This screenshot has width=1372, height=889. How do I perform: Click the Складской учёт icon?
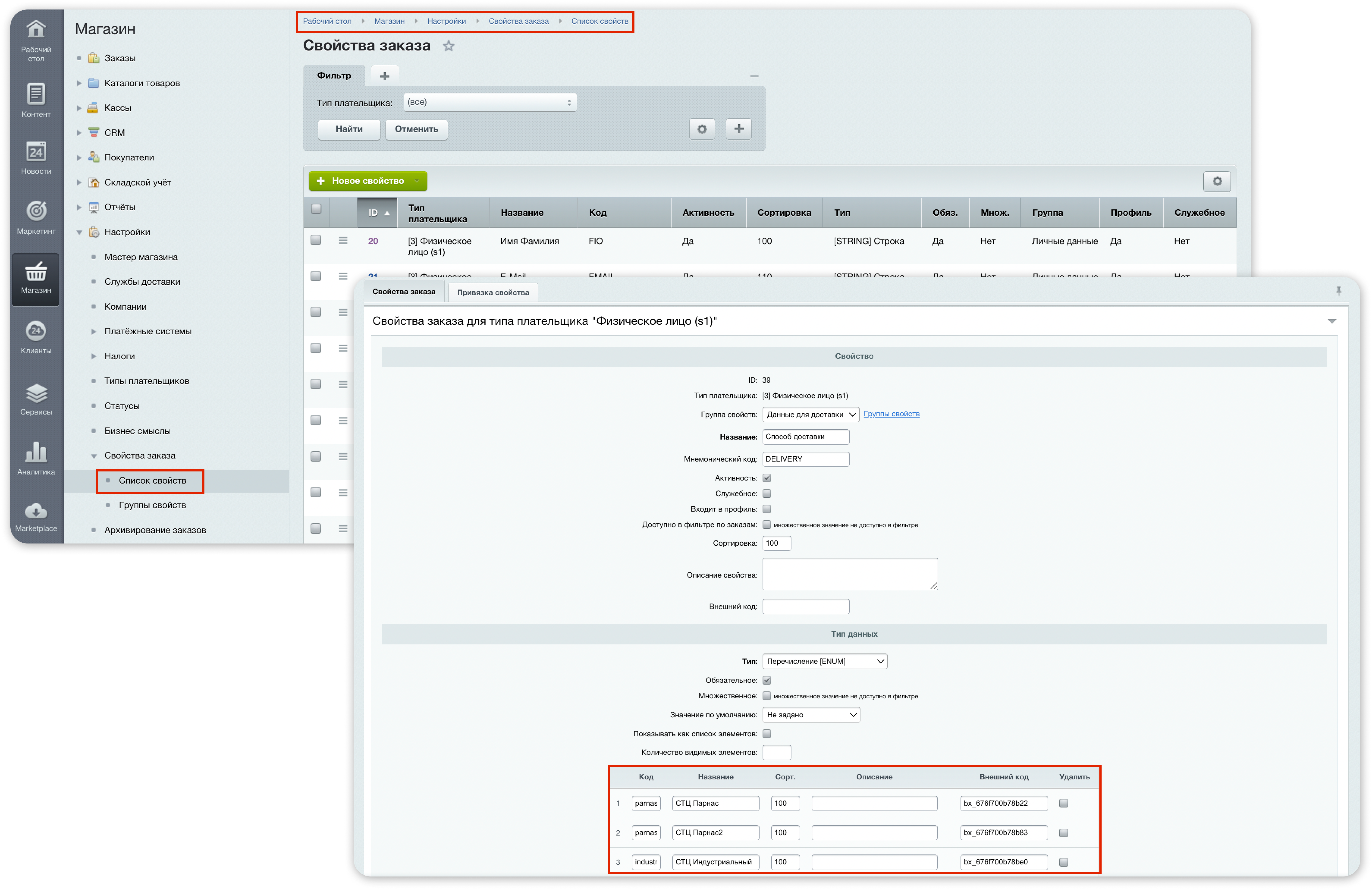click(93, 182)
